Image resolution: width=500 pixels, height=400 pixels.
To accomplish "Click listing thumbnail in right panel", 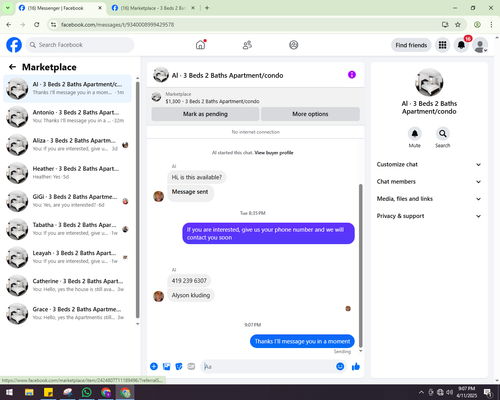I will (429, 83).
